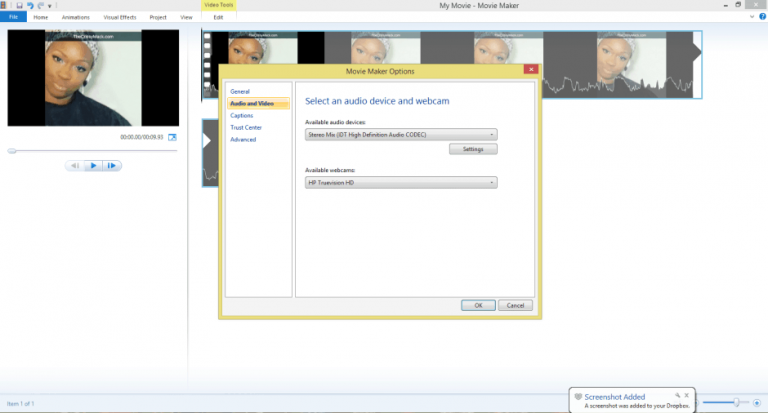Open the Visual Effects ribbon tab

(x=120, y=17)
